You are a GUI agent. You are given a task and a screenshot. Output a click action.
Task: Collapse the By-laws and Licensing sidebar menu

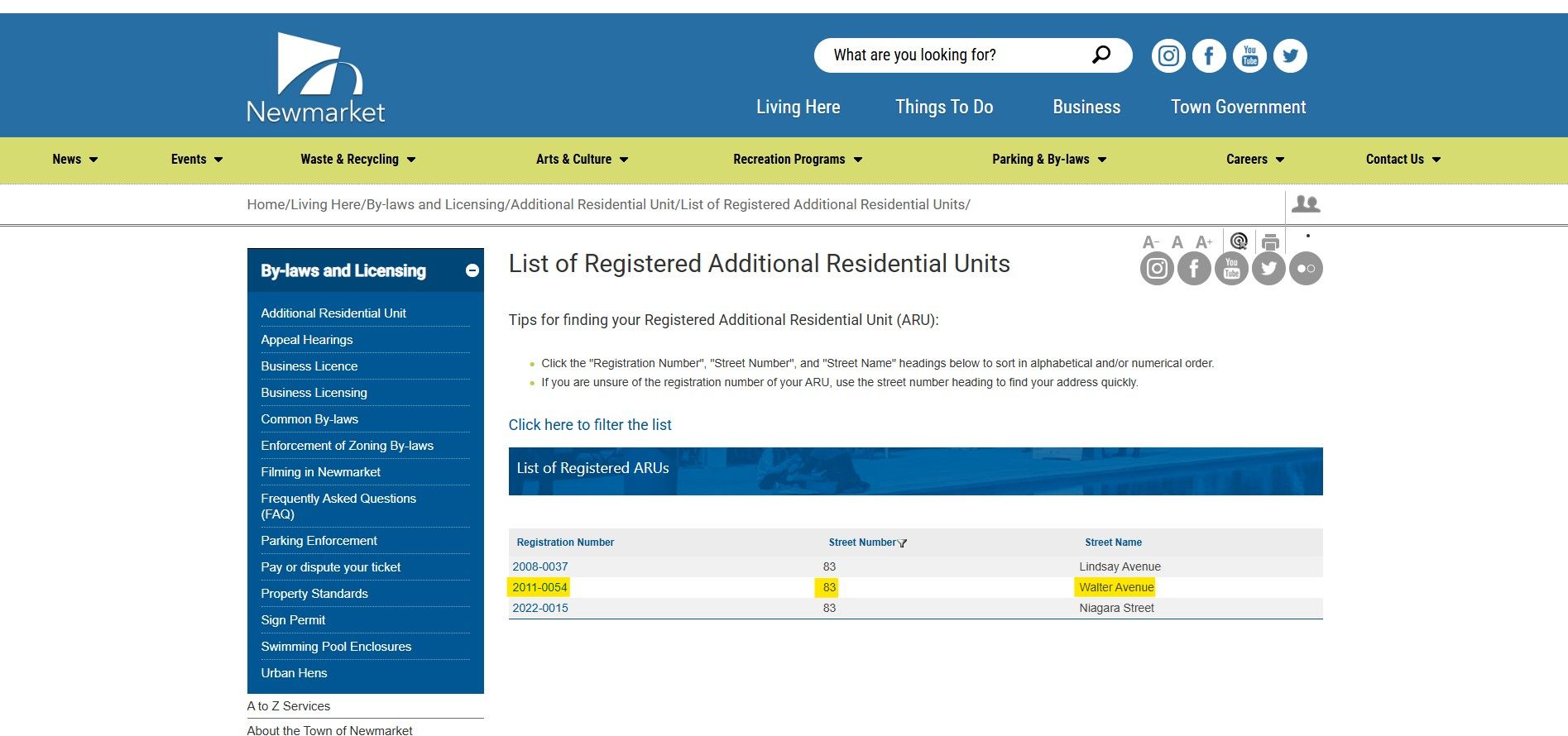472,270
